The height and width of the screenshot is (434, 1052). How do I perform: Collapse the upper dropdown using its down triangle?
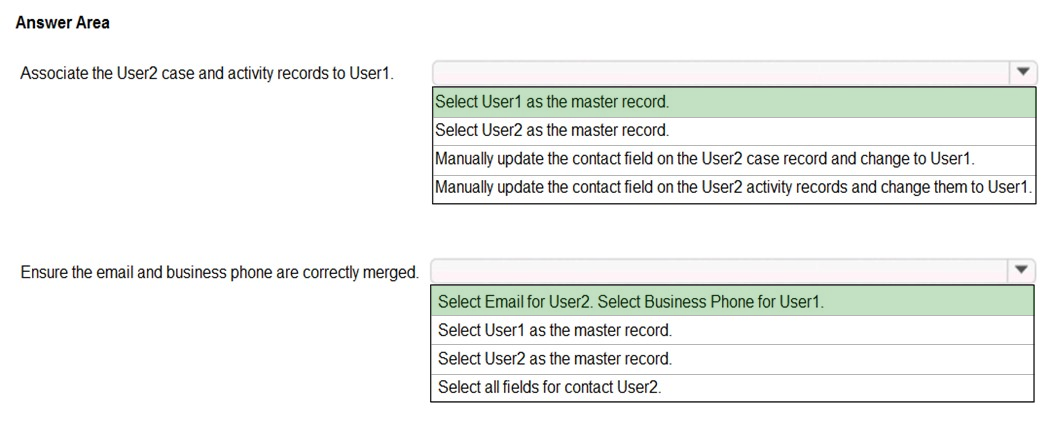point(1022,72)
